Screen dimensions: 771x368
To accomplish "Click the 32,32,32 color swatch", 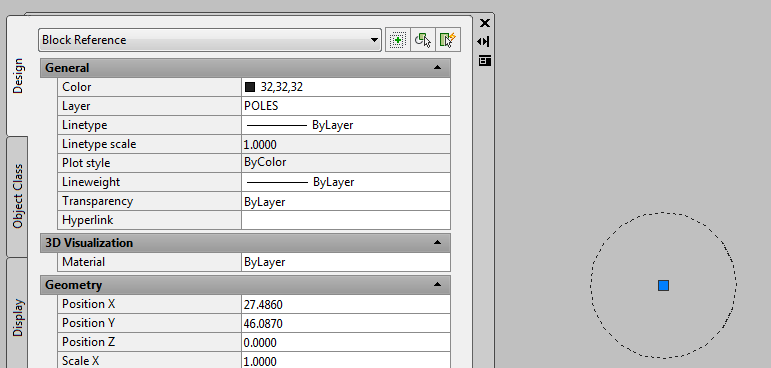I will point(250,87).
